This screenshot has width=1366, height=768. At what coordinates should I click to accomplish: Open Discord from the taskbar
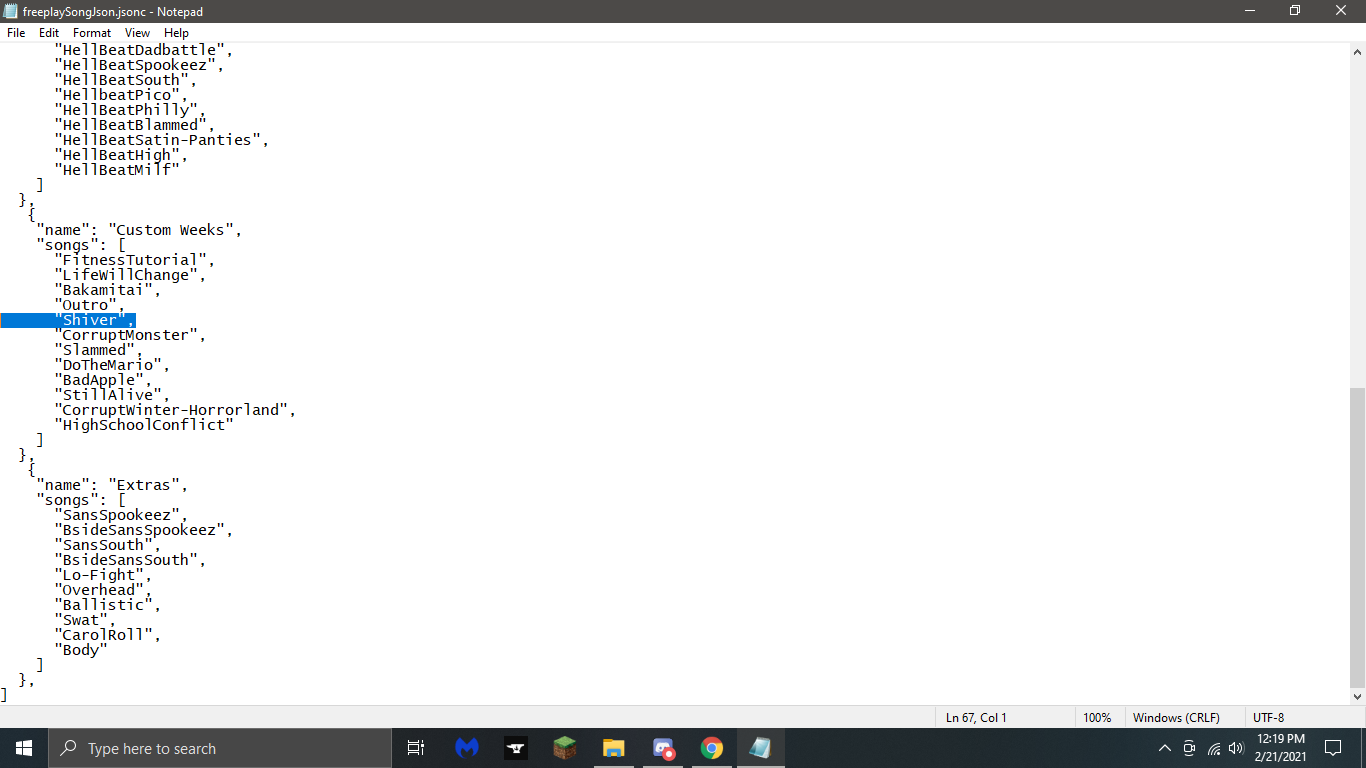pyautogui.click(x=662, y=748)
